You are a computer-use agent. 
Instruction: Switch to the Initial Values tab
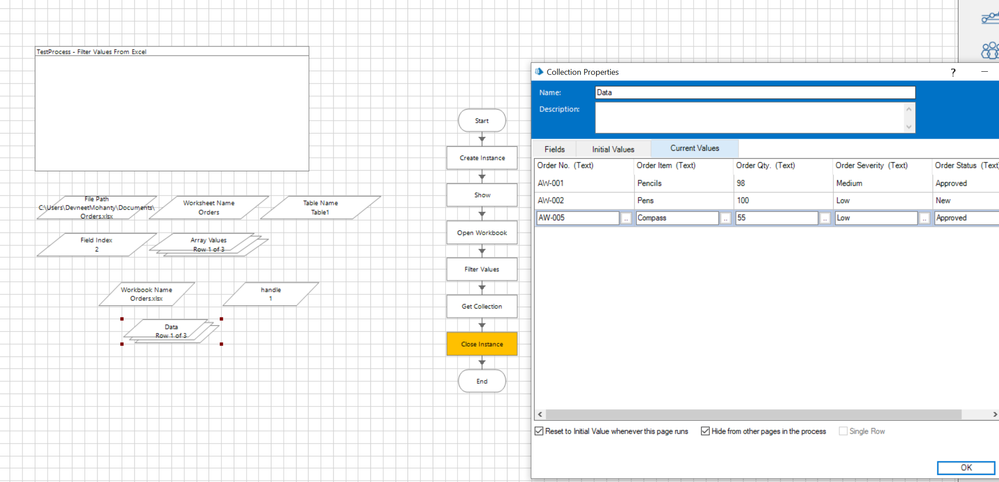613,149
